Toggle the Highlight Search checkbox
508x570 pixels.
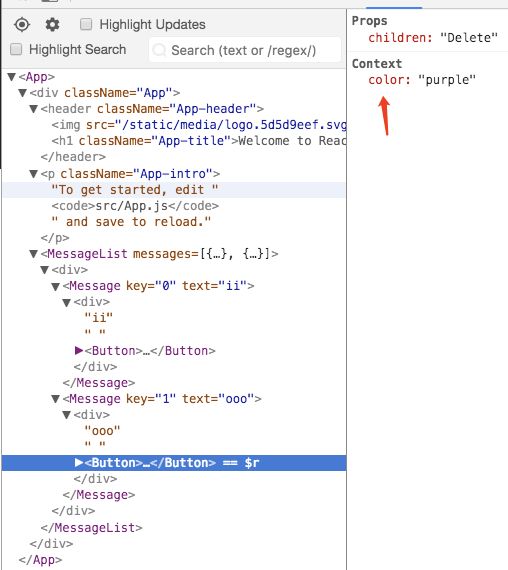16,49
